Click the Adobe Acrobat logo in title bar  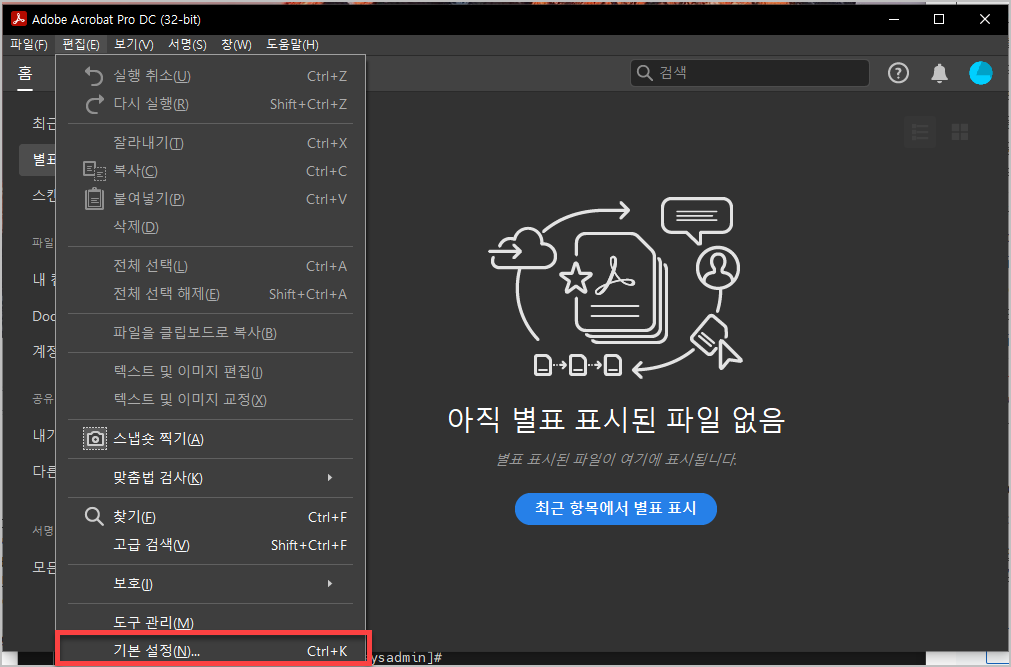pyautogui.click(x=19, y=19)
